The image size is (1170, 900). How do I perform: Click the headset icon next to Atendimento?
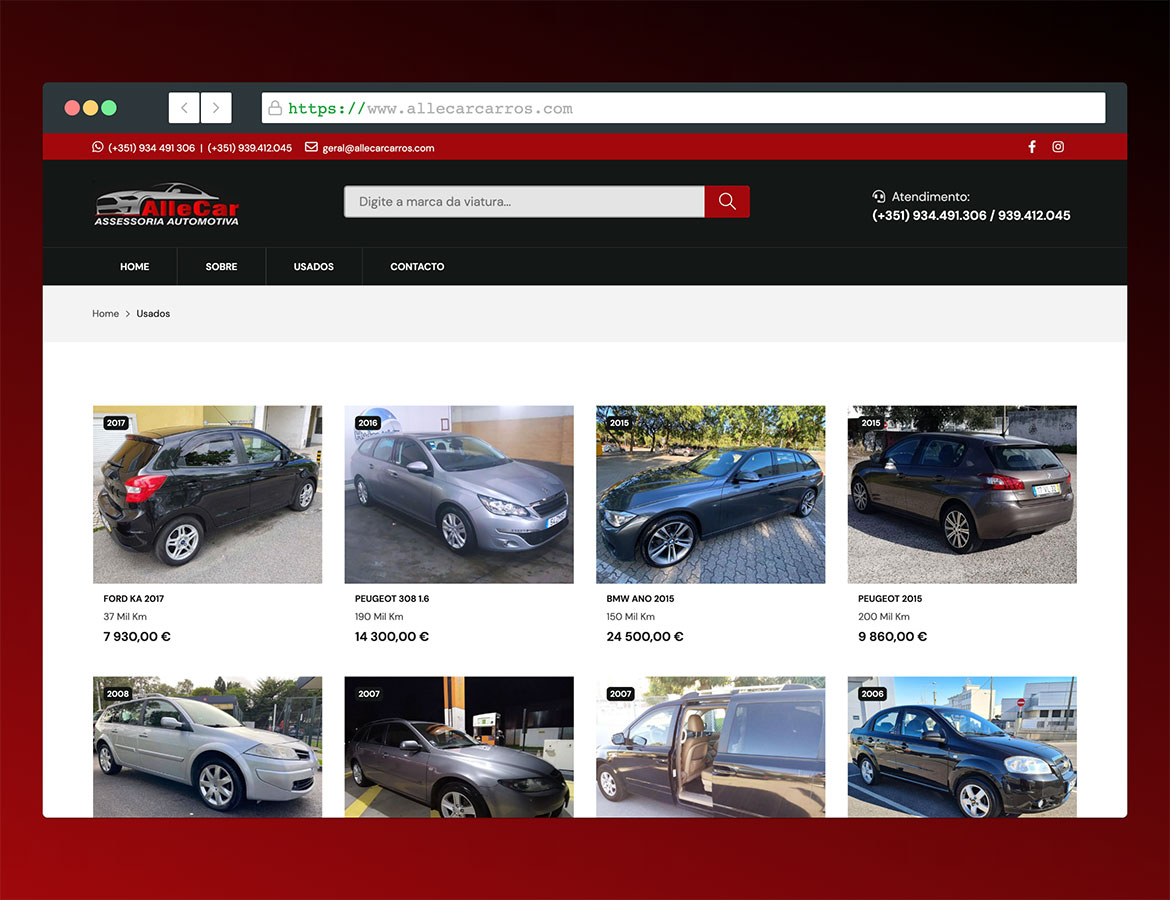(879, 196)
